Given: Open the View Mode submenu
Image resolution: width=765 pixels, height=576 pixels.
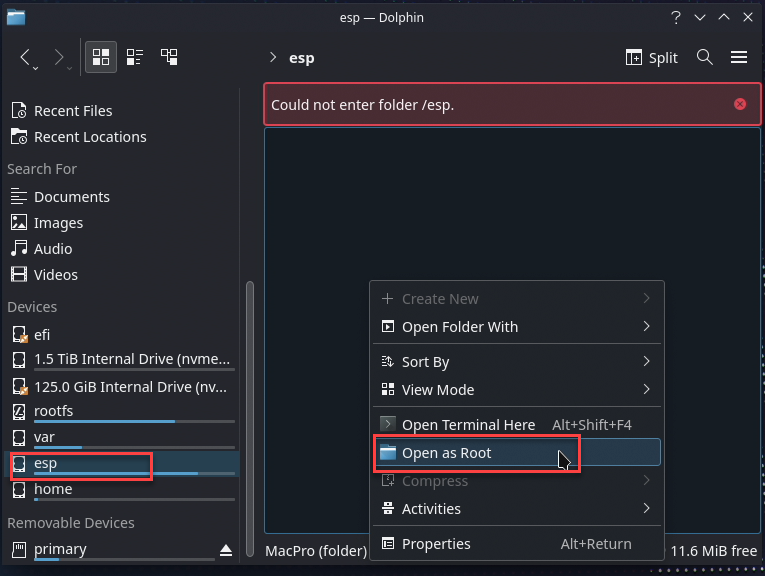Looking at the screenshot, I should (x=517, y=389).
